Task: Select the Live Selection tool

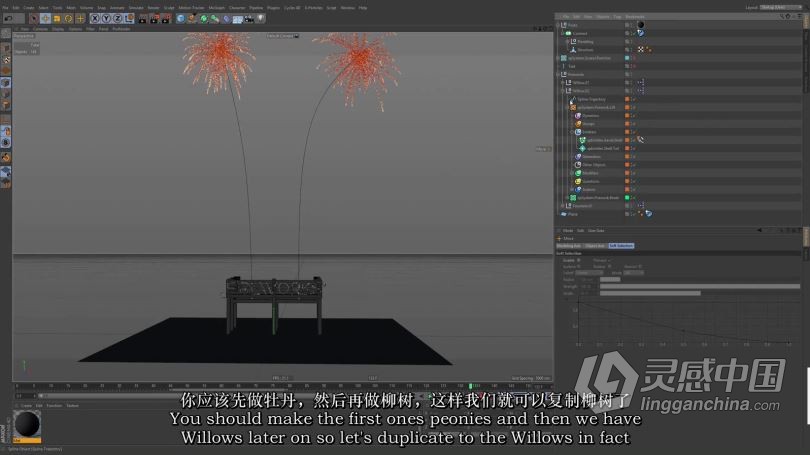Action: point(34,19)
